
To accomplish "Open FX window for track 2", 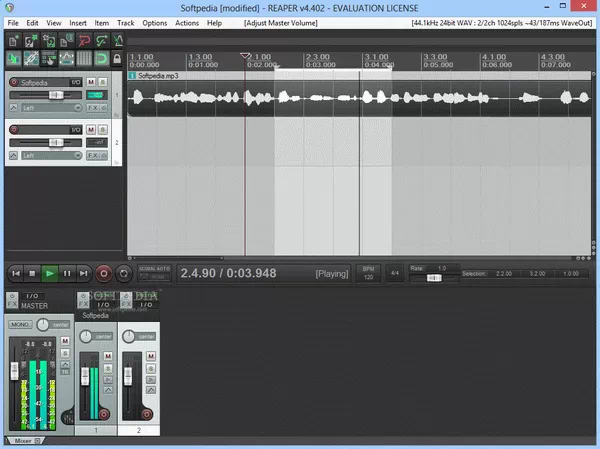I will tap(93, 155).
